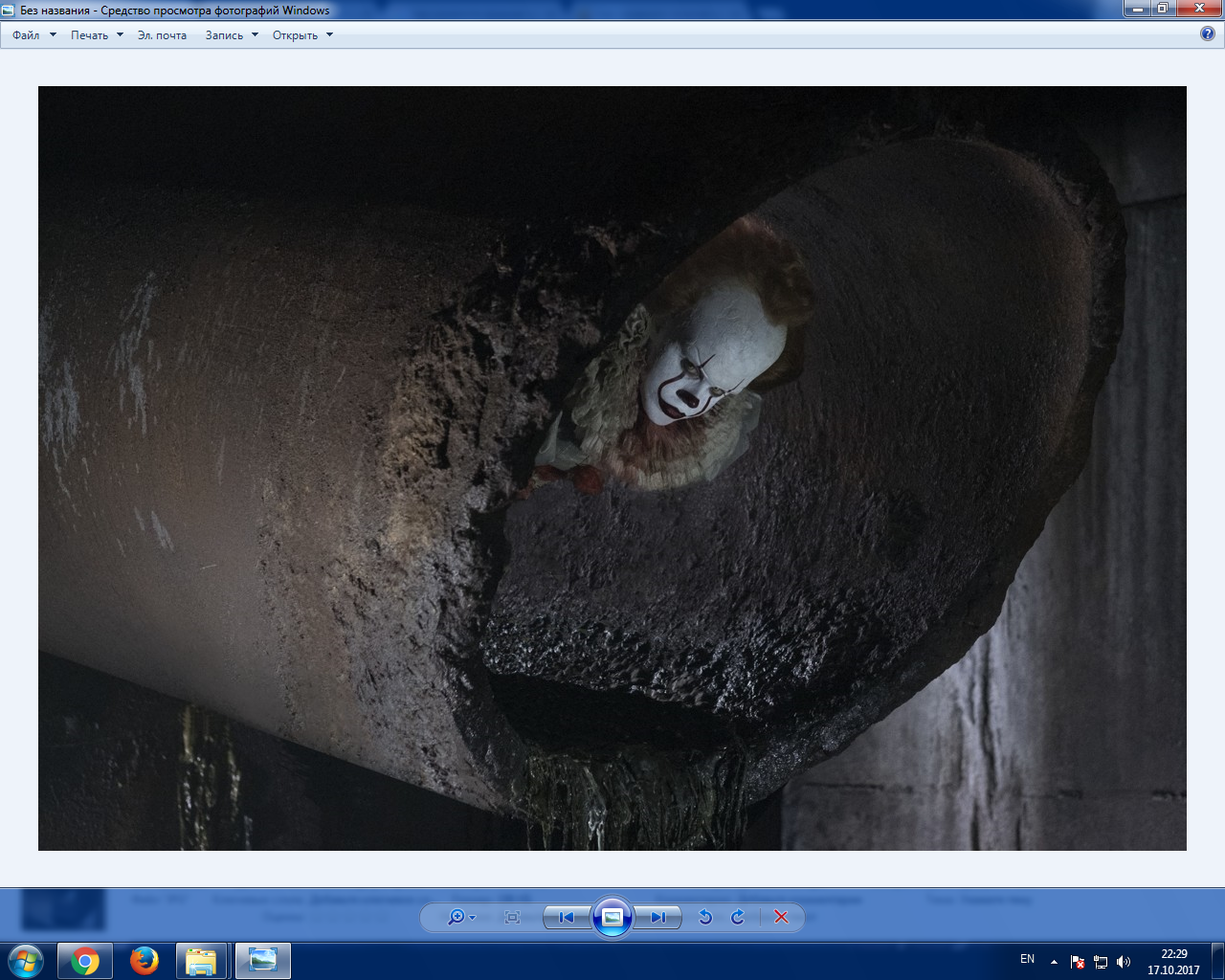Screen dimensions: 1225x980
Task: Open Action Center flag icon
Action: [1078, 962]
